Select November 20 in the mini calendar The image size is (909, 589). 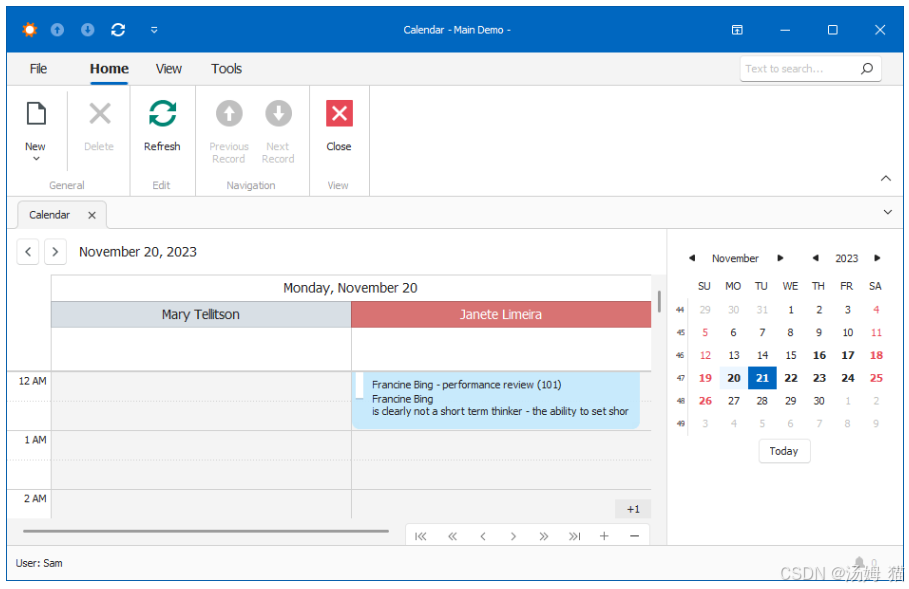[x=734, y=378]
